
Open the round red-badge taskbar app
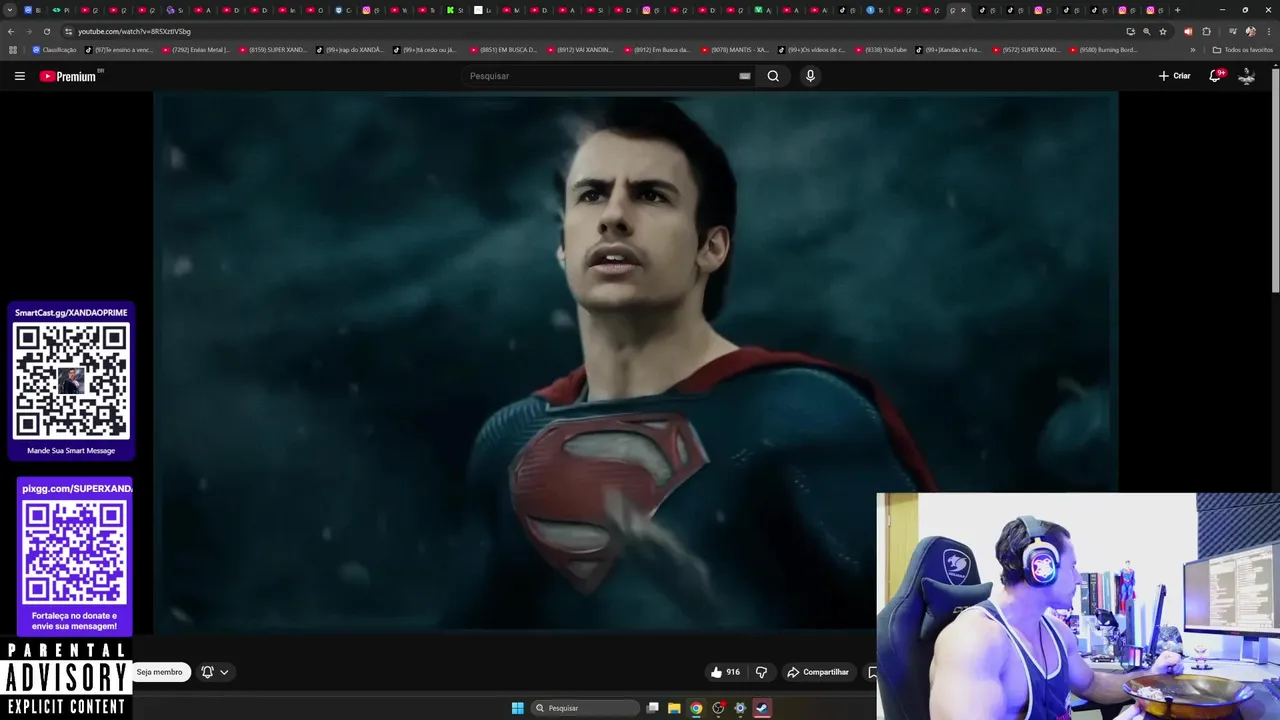718,708
